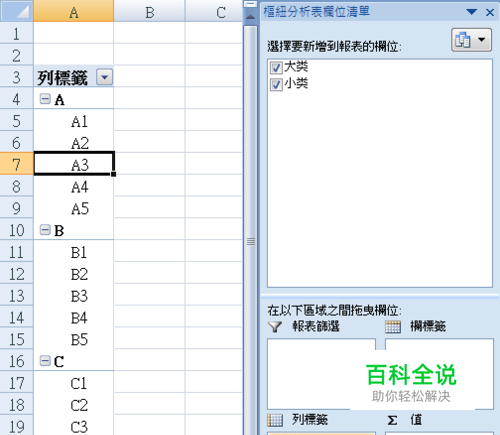
Task: Select row 7 header
Action: click(x=16, y=164)
